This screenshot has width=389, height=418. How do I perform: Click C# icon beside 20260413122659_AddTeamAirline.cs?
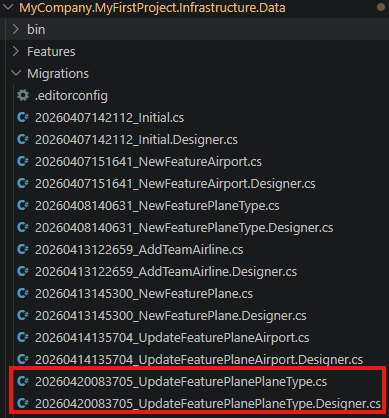pyautogui.click(x=23, y=250)
